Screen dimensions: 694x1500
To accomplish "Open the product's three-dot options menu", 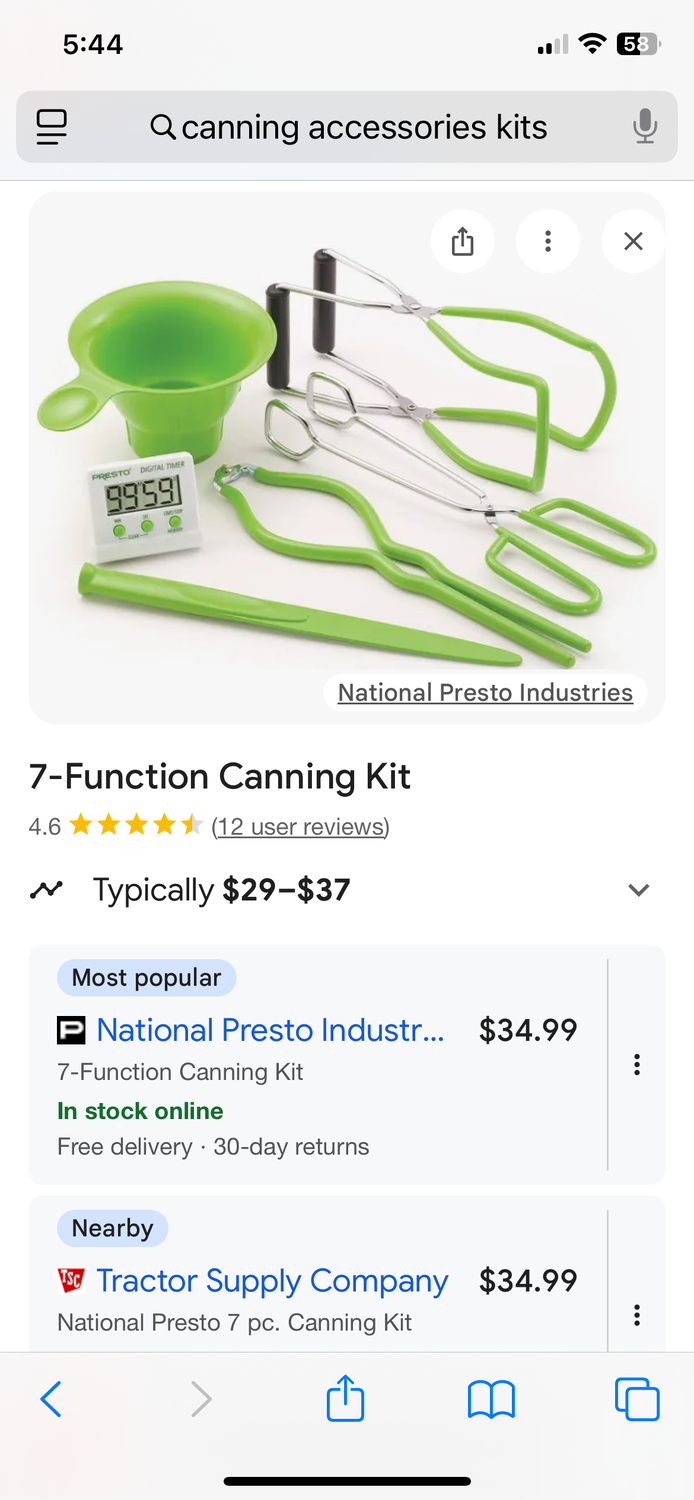I will coord(547,241).
